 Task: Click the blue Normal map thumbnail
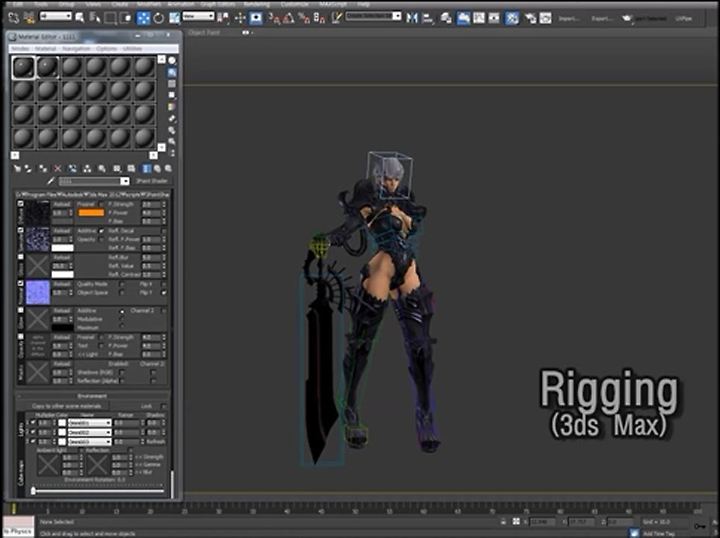click(37, 292)
